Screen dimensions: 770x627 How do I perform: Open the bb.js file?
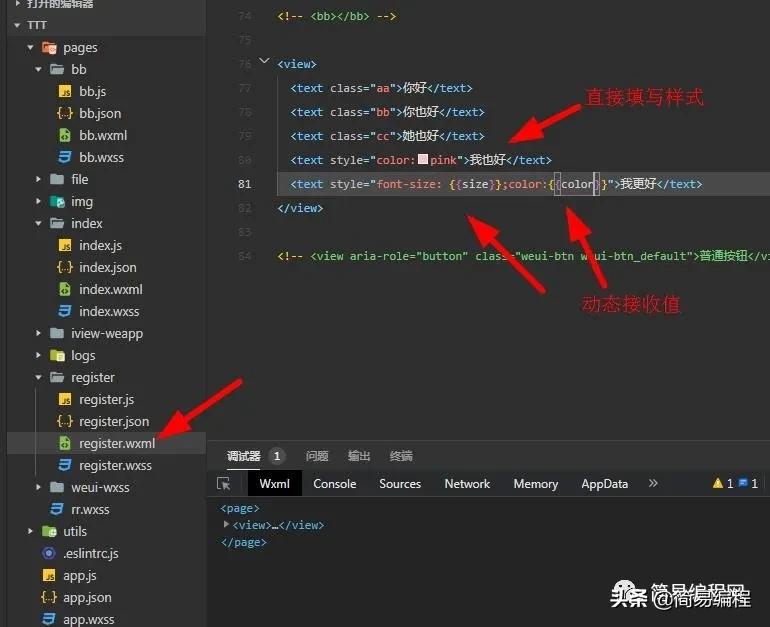pyautogui.click(x=92, y=91)
